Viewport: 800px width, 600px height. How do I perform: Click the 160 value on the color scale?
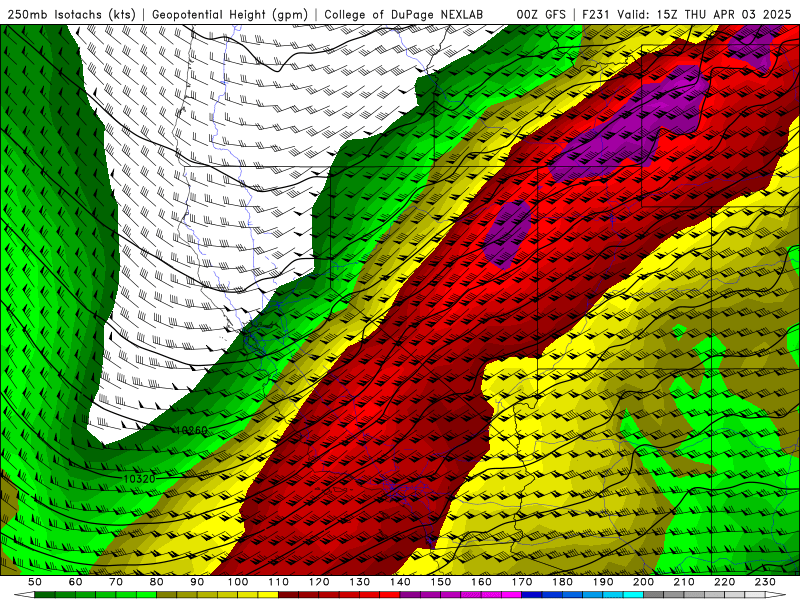point(482,582)
